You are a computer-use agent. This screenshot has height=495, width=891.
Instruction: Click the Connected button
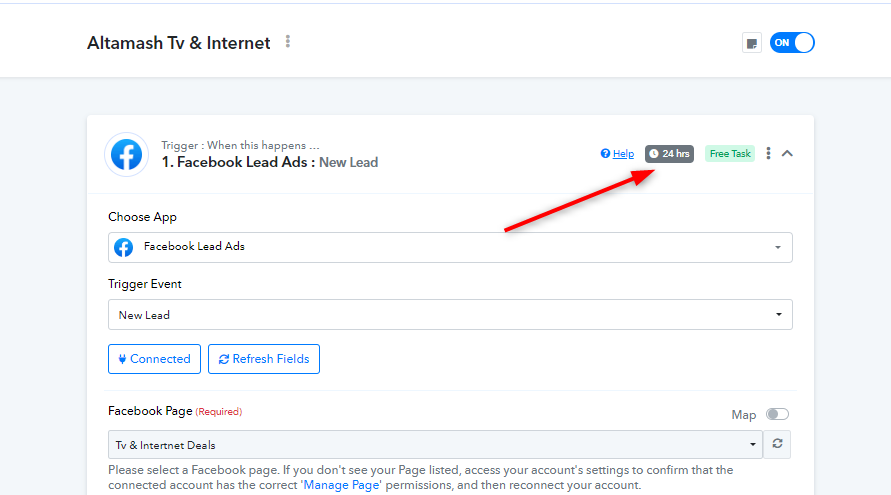154,359
